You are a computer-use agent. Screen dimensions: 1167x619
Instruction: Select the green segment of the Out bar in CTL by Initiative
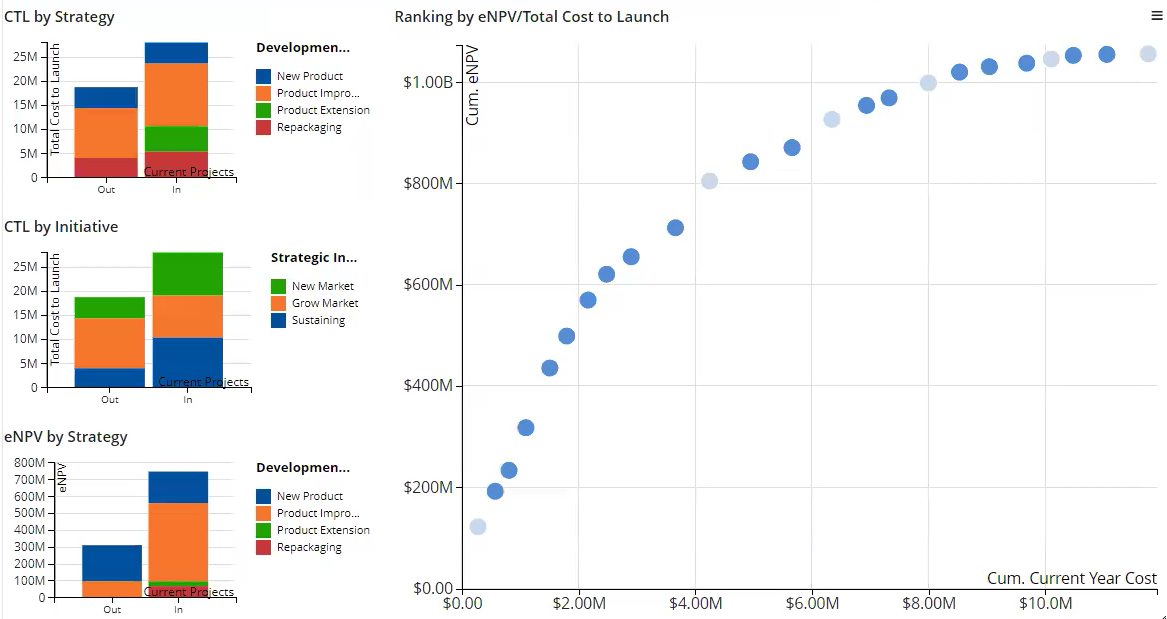pos(109,307)
